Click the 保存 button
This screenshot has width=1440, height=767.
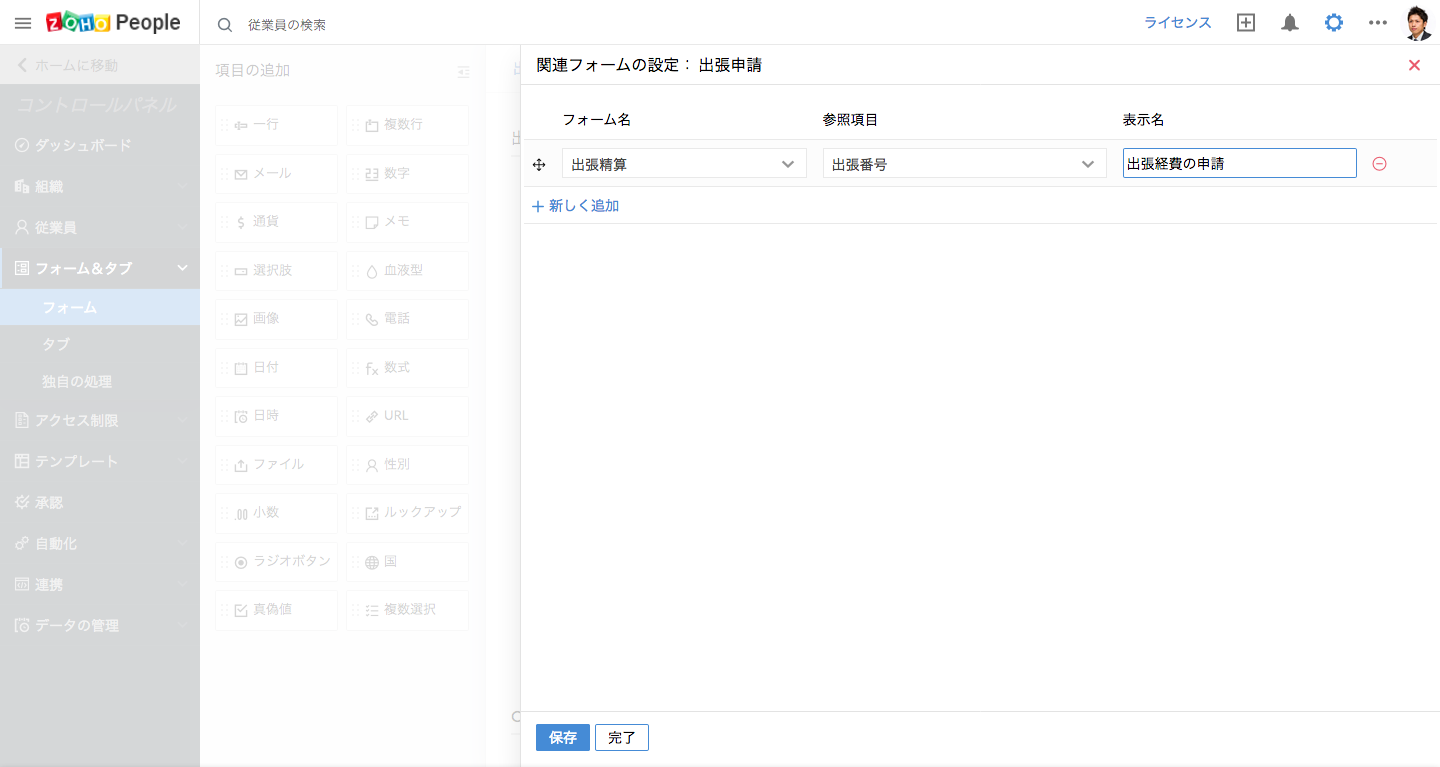(x=563, y=738)
